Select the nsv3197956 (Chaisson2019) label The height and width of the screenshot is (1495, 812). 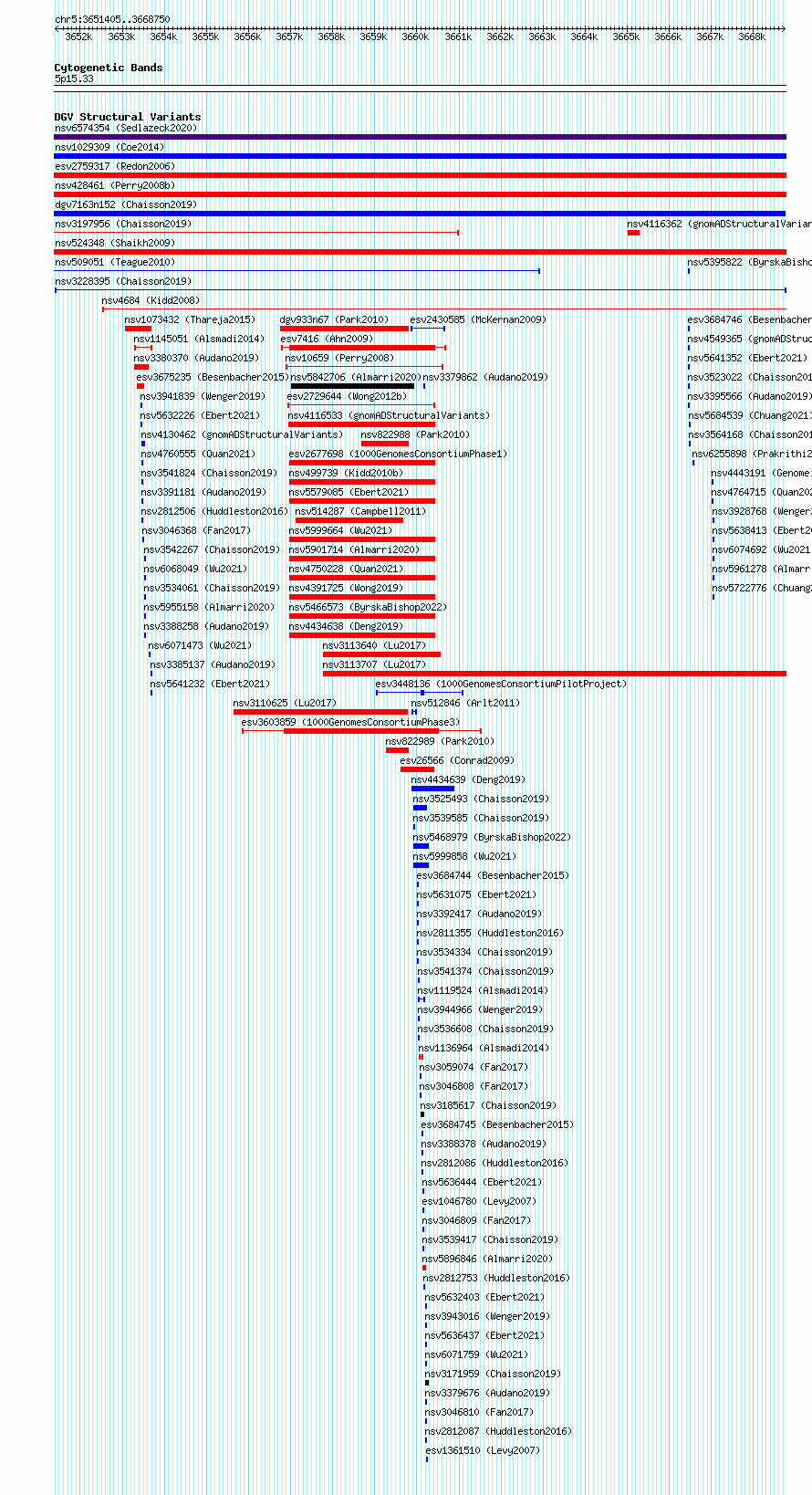click(x=122, y=224)
